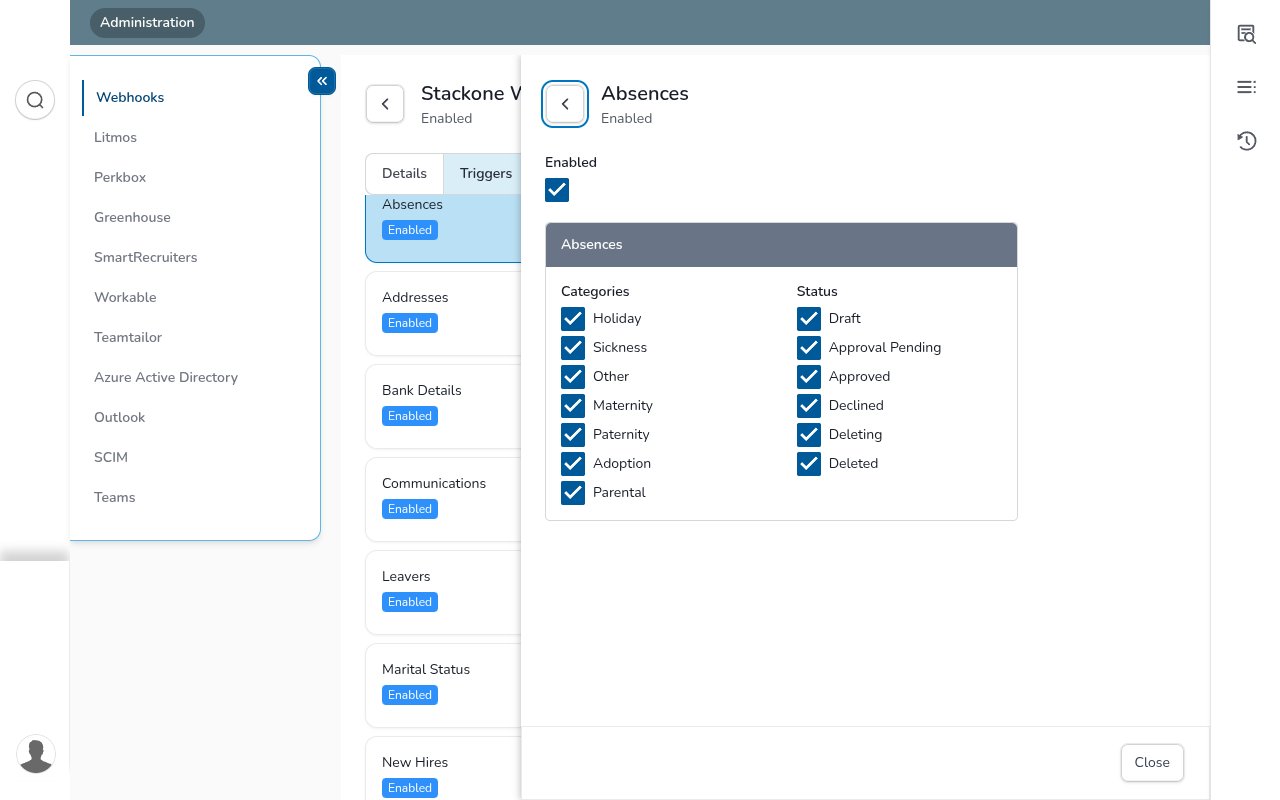Uncheck the Draft status
1280x800 pixels.
click(x=809, y=318)
